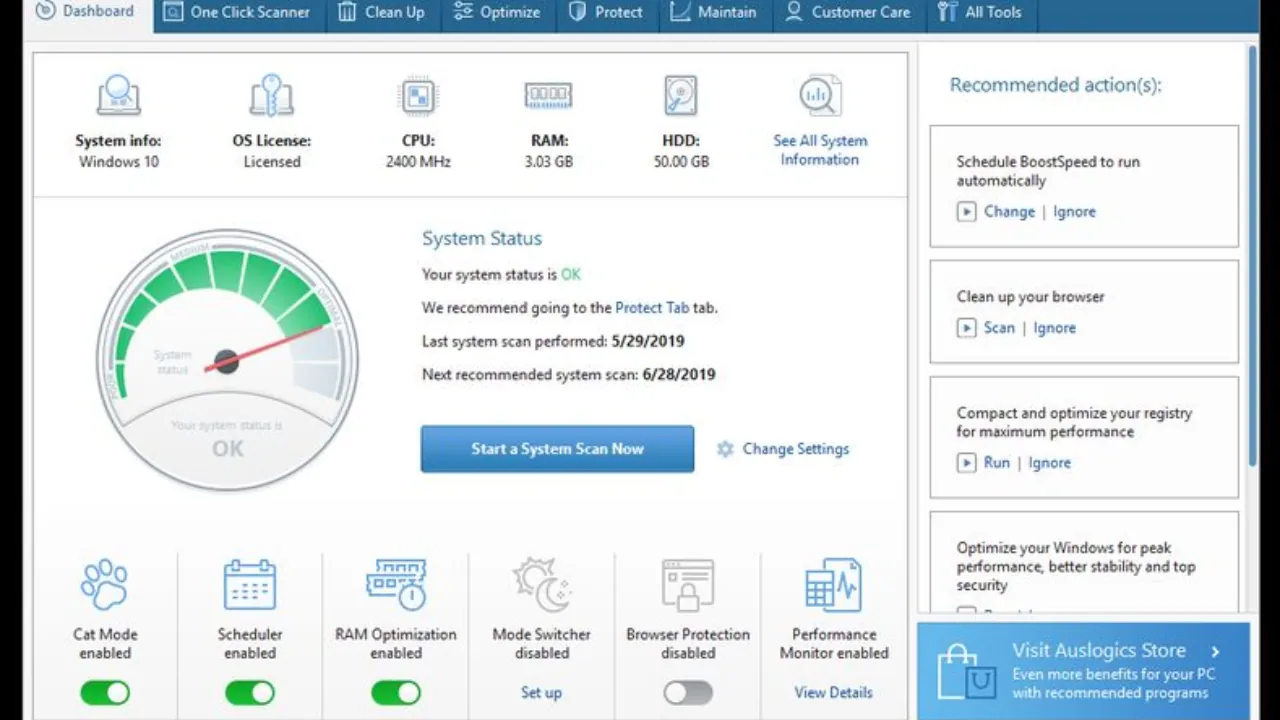Click the Change Settings gear icon
The image size is (1280, 720).
tap(726, 449)
